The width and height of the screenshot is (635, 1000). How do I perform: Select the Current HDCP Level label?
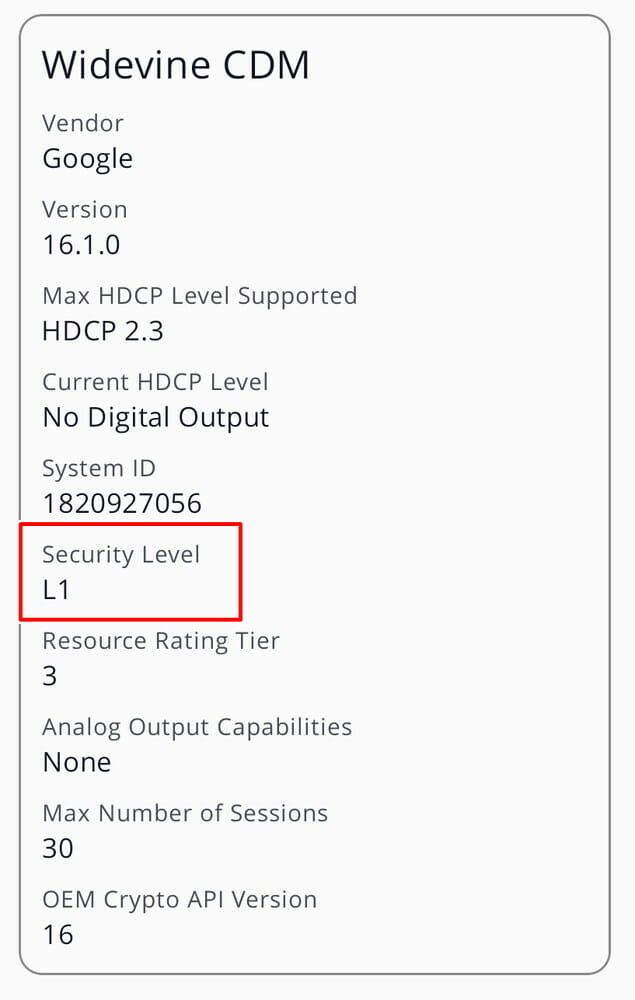[x=155, y=382]
